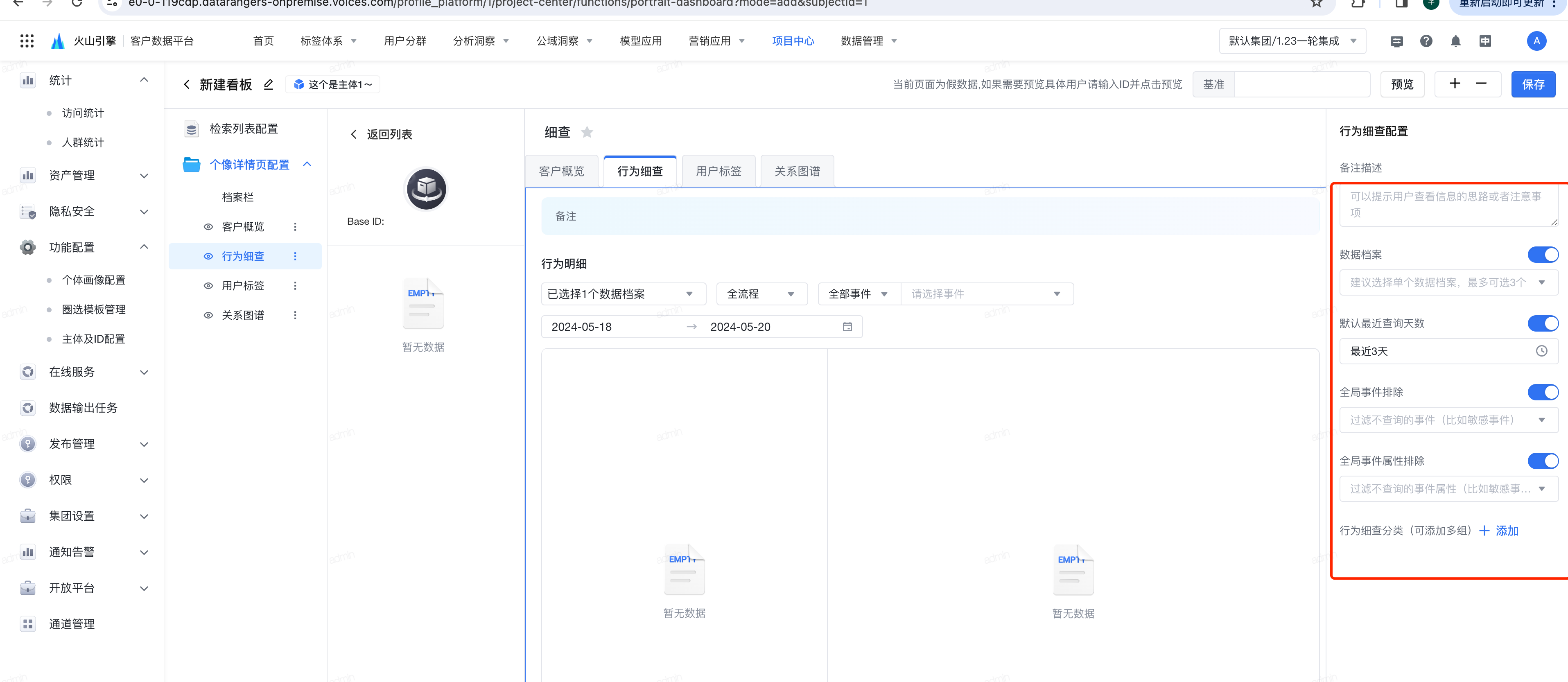
Task: Toggle the 全局事件属性排除 switch
Action: (x=1543, y=461)
